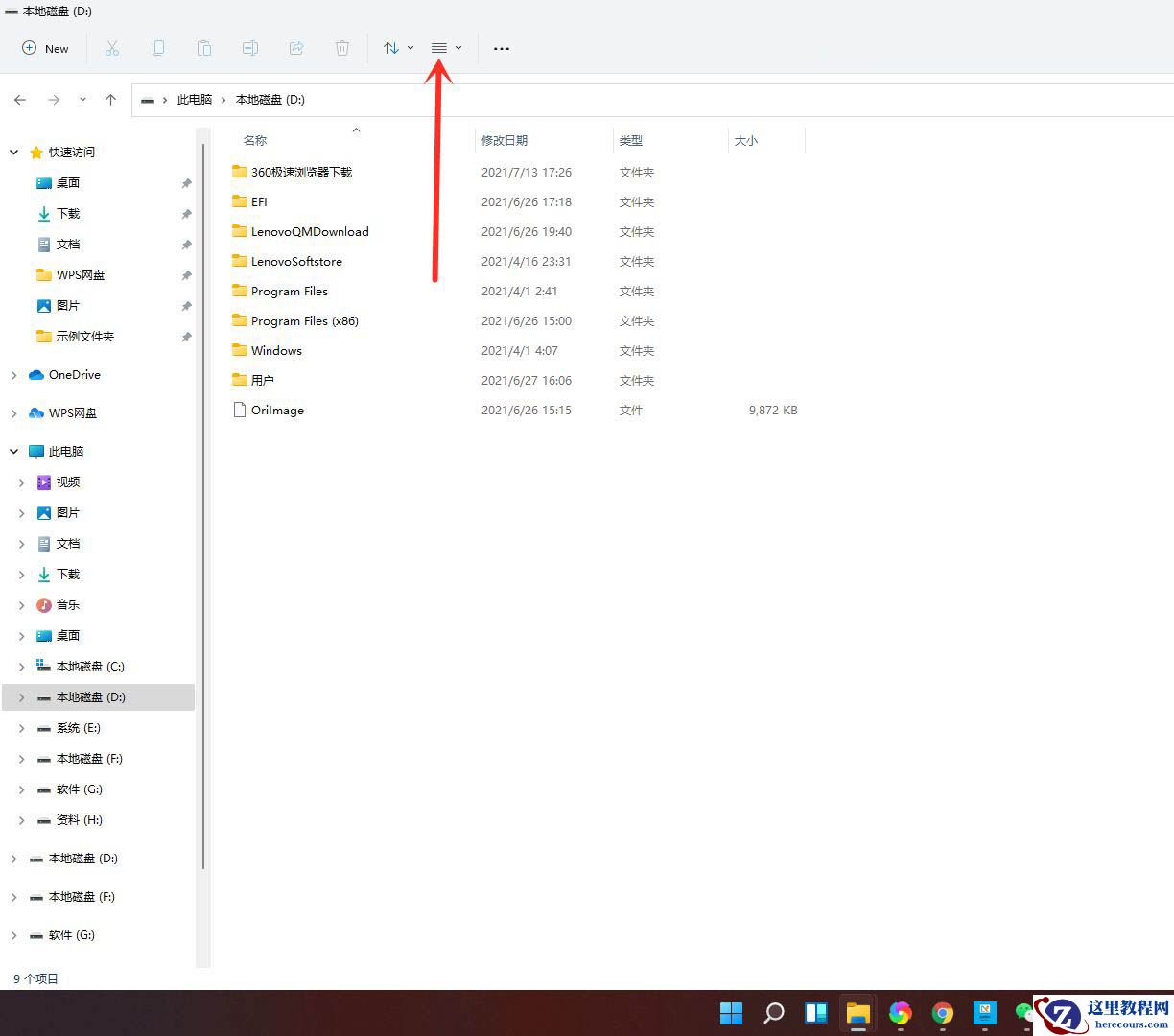
Task: Select the 修改日期 column header
Action: [505, 140]
